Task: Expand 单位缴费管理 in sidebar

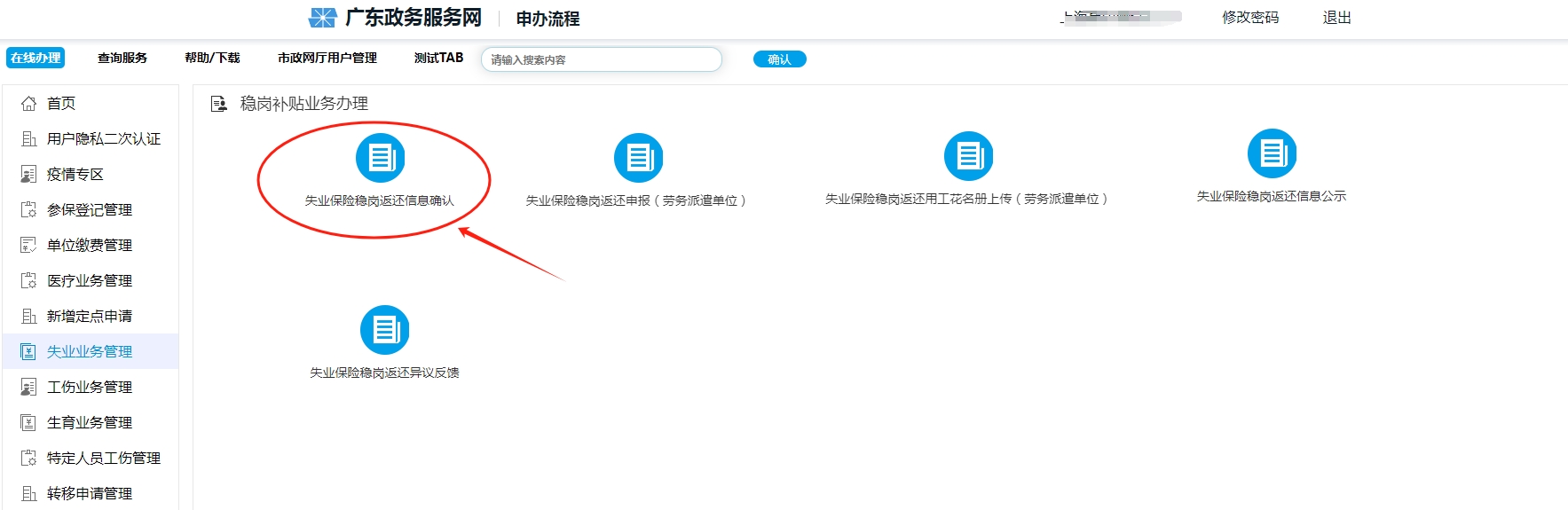Action: (89, 246)
